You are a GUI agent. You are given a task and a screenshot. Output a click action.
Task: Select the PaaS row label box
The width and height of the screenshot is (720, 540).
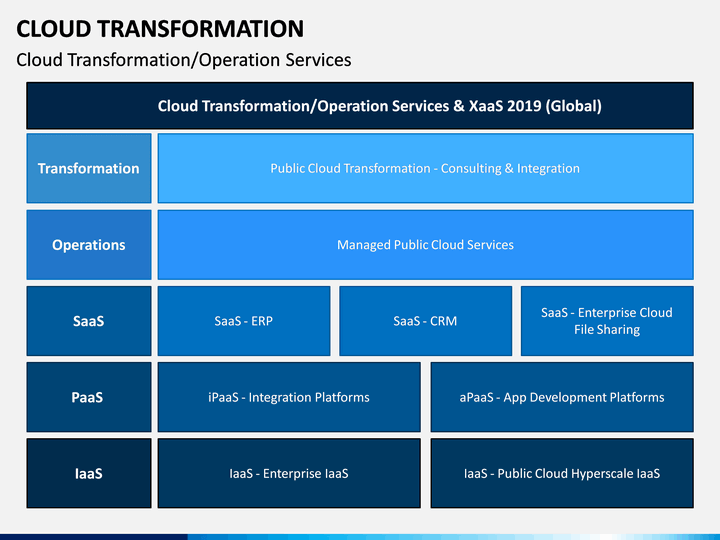[x=89, y=397]
